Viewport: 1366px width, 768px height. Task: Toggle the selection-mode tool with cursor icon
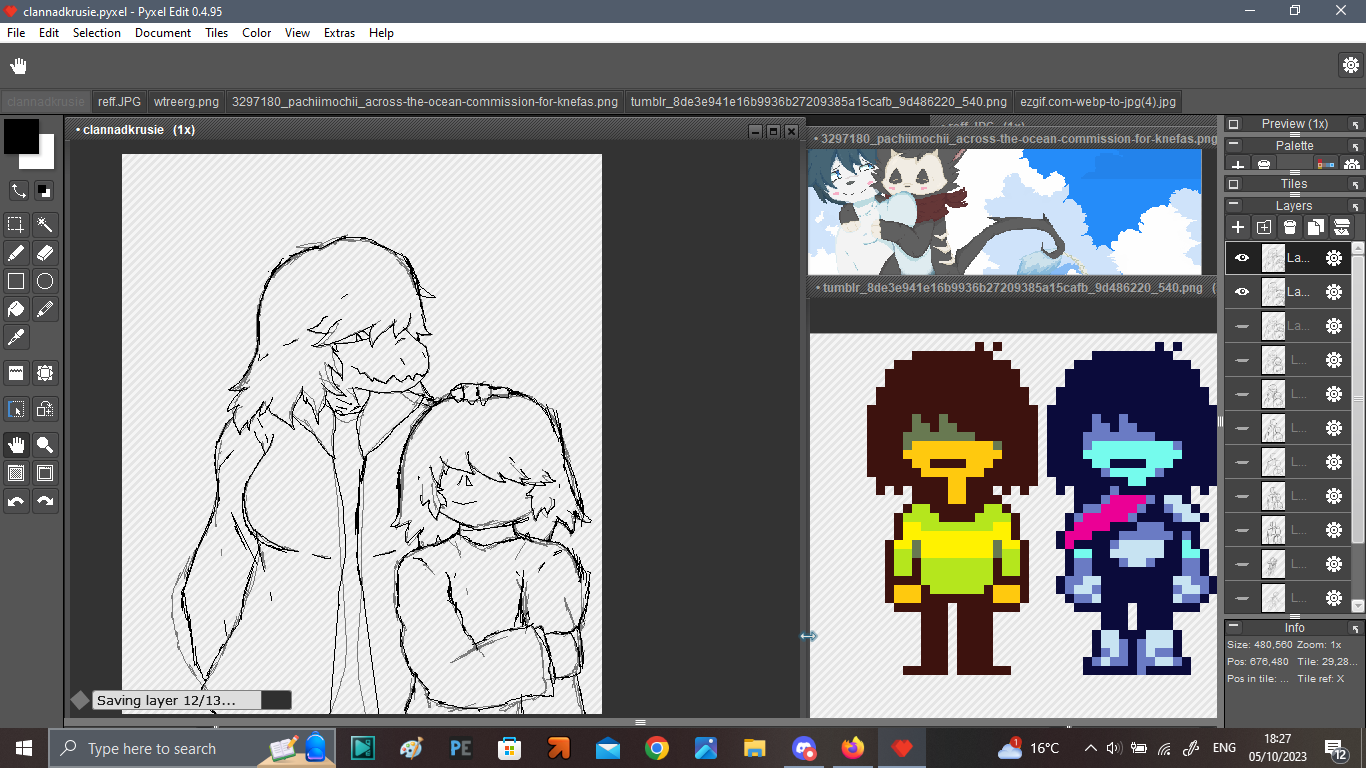(16, 408)
